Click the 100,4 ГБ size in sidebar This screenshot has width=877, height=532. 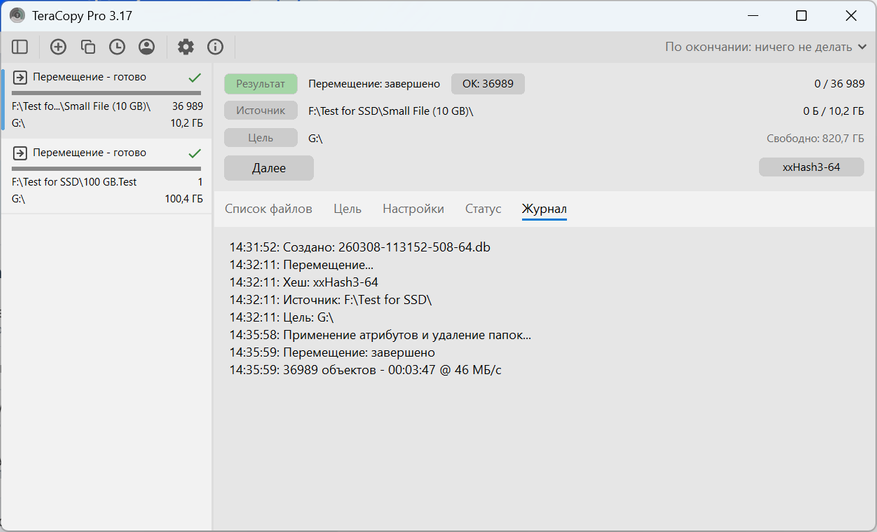pos(184,199)
